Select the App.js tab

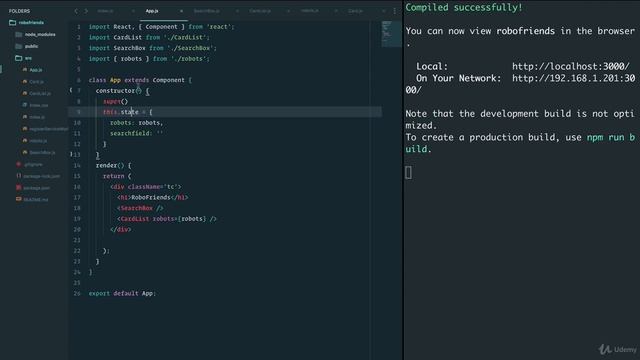pyautogui.click(x=152, y=11)
